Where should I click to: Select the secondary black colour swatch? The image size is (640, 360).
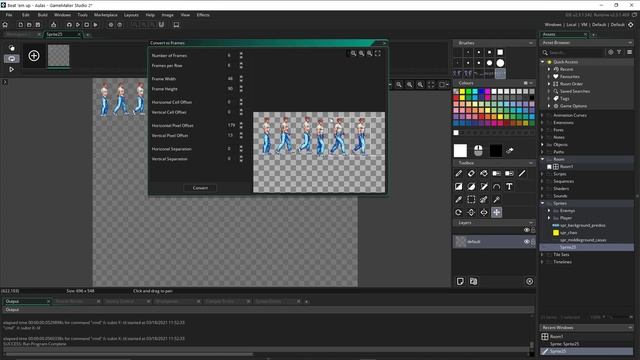point(496,151)
